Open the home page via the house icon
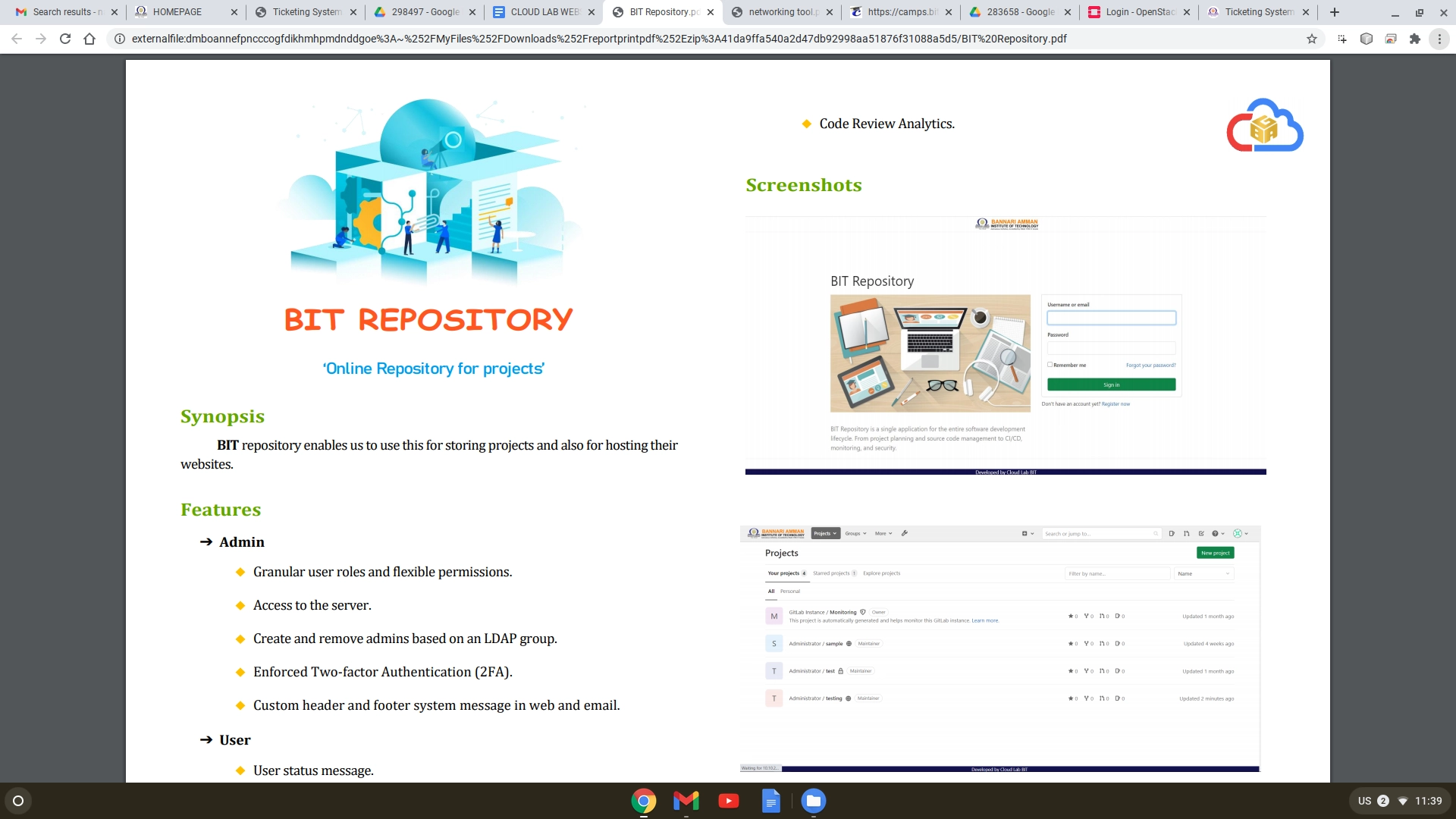1456x819 pixels. click(x=89, y=39)
